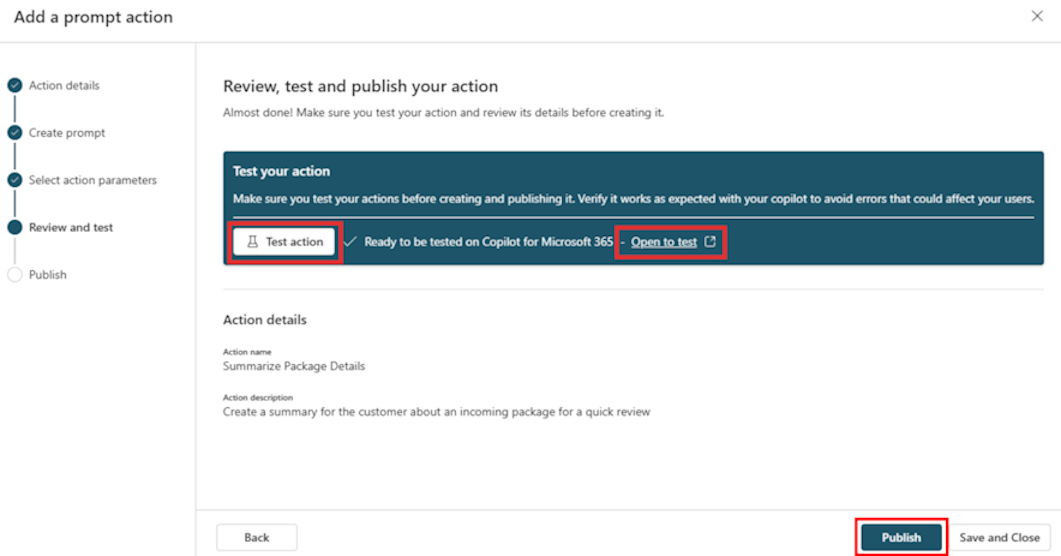Viewport: 1061px width, 556px height.
Task: Publish the action with the Publish button
Action: (901, 538)
